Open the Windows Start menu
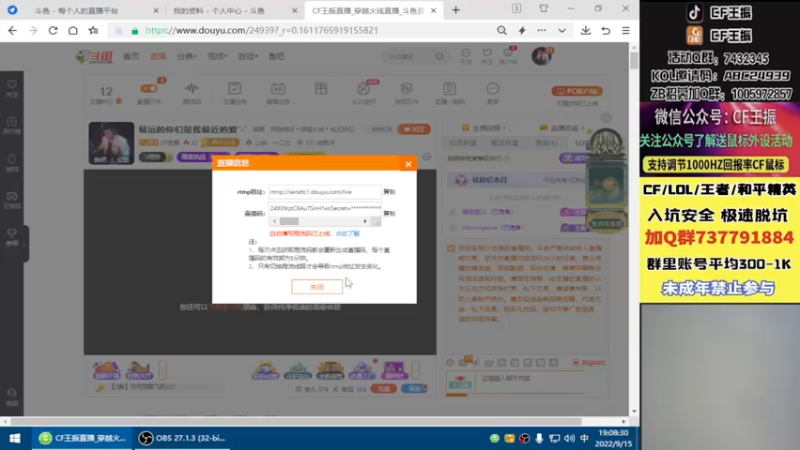The height and width of the screenshot is (450, 800). [15, 438]
